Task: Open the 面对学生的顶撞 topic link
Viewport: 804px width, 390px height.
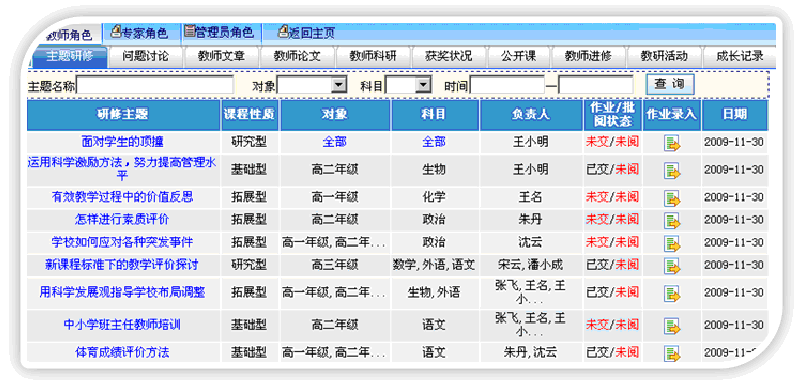Action: [123, 141]
